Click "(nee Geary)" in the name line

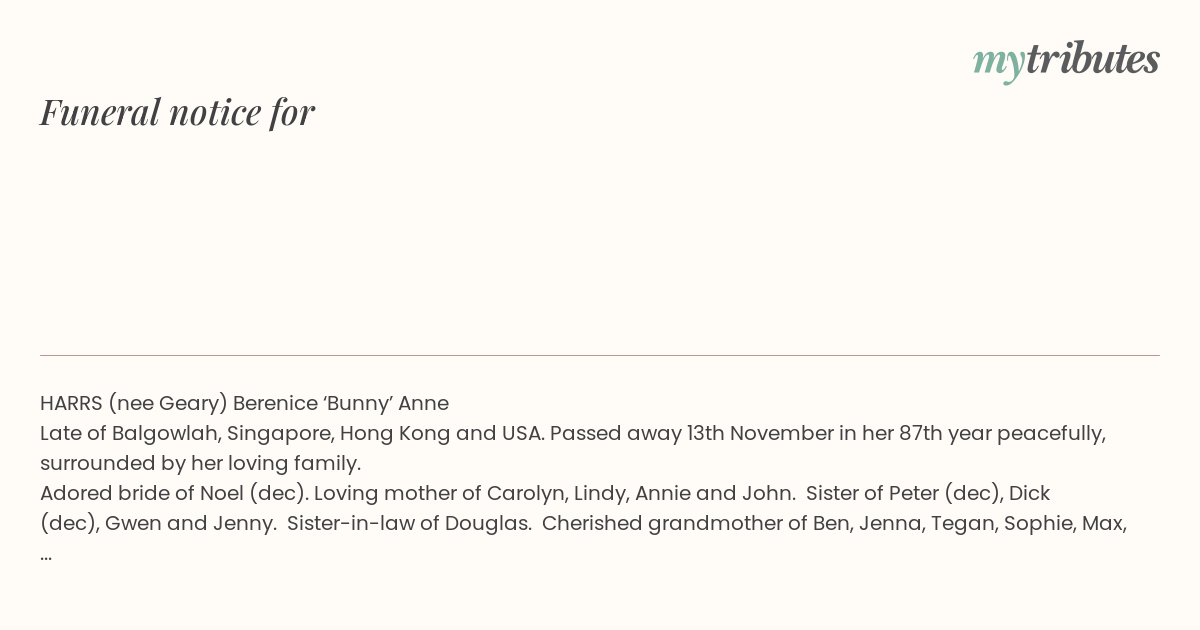[x=167, y=403]
